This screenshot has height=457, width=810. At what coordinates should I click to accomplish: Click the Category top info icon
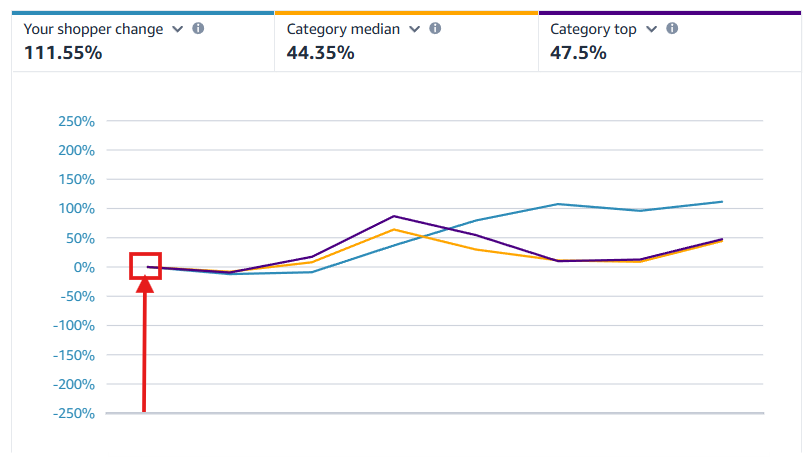click(x=672, y=29)
